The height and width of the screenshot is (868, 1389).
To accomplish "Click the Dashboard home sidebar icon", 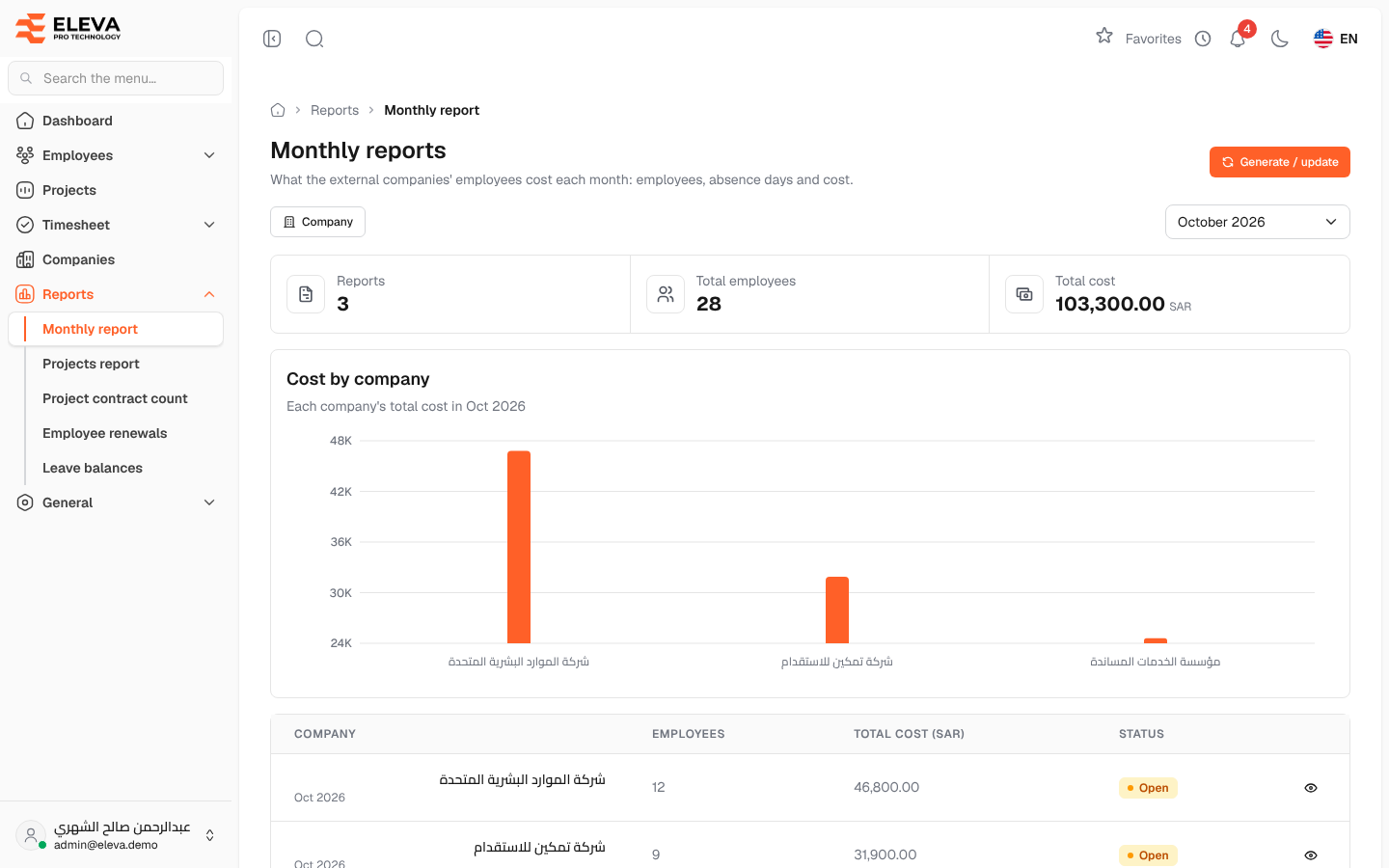I will 25,121.
